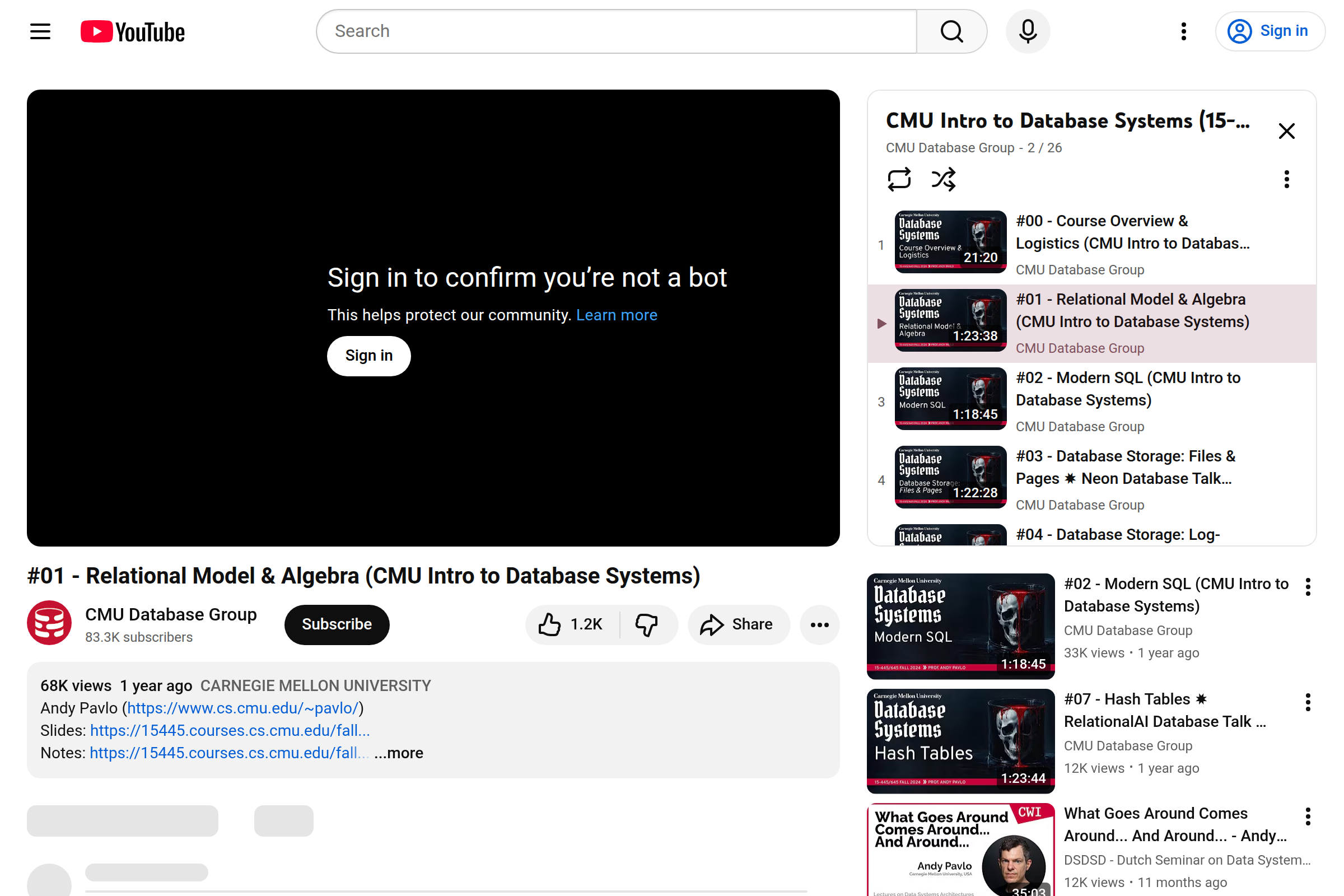Open Andy Pavlo's cs.cmu.edu/~pavlo link
Screen dimensions: 1344x896
(242, 708)
